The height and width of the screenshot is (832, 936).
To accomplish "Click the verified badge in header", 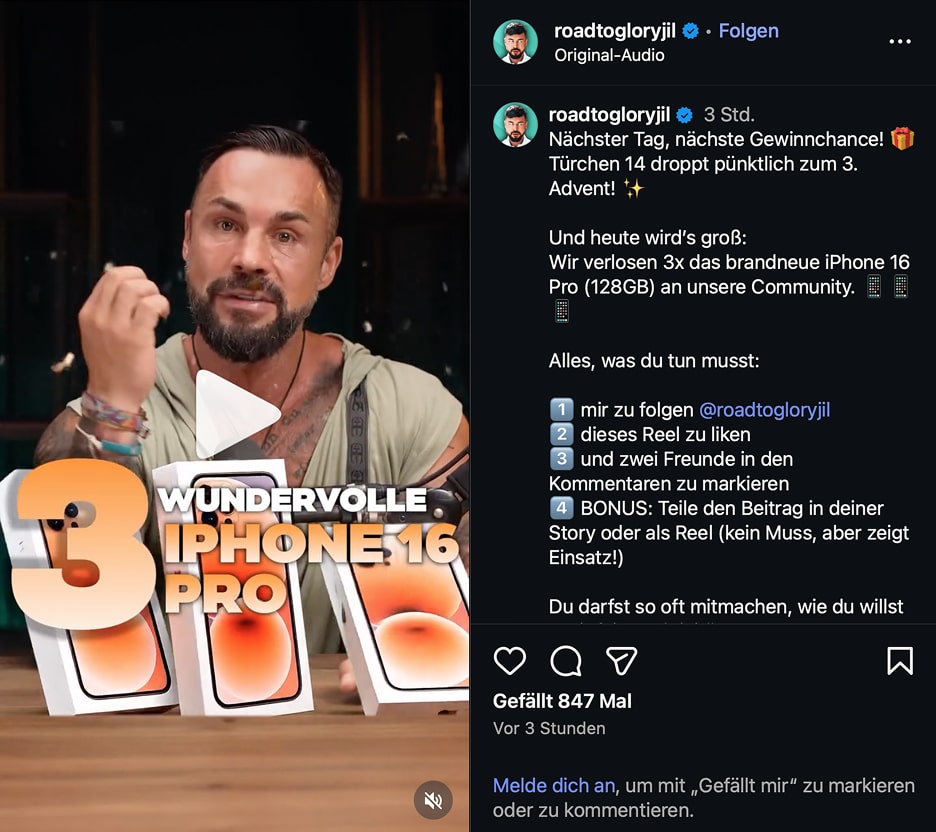I will (690, 30).
